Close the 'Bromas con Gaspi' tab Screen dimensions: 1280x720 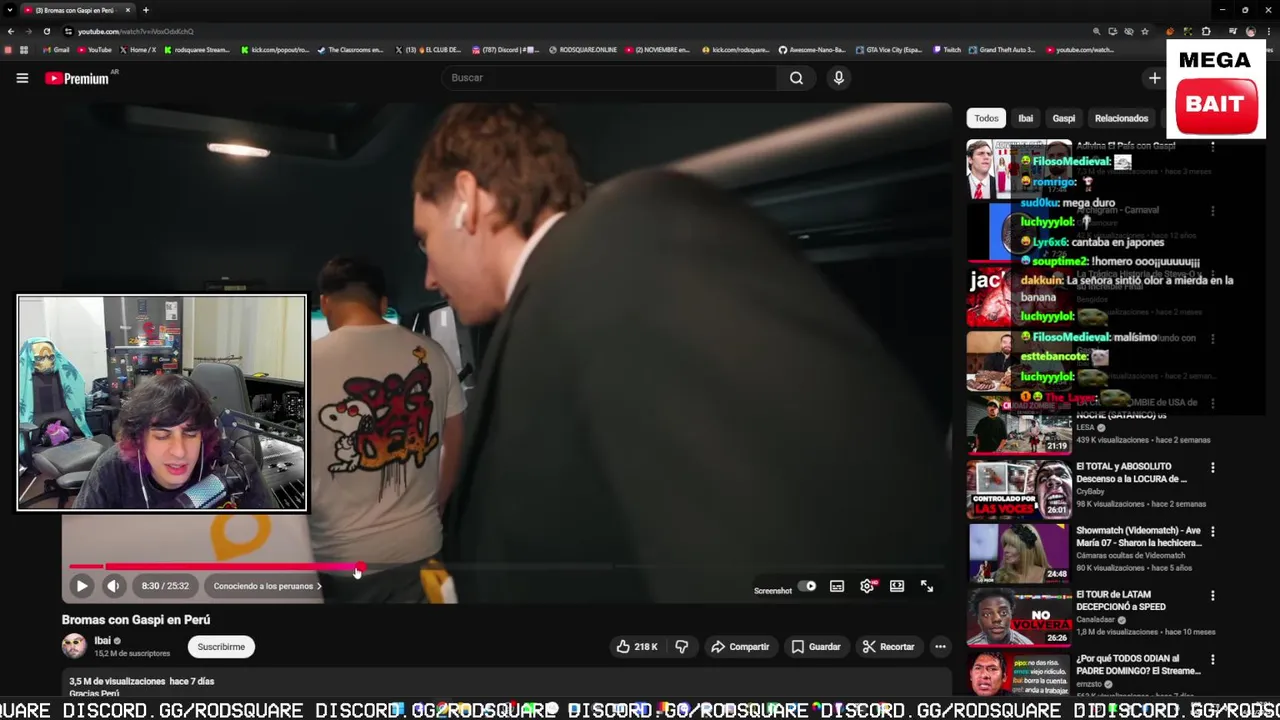click(x=128, y=10)
